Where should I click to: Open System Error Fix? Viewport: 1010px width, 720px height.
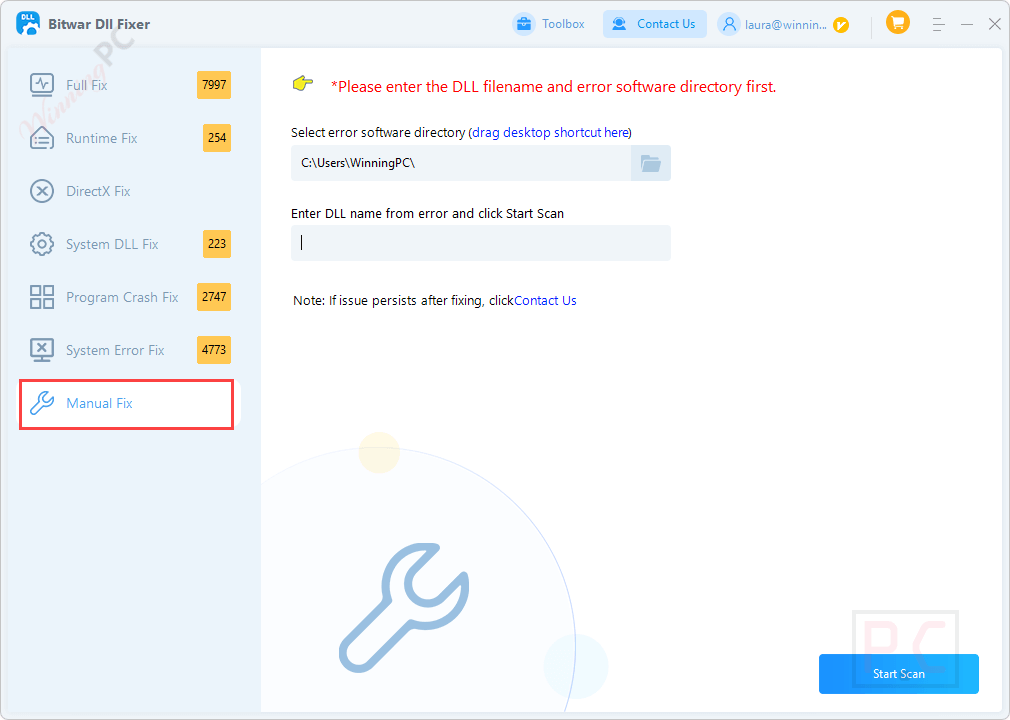click(41, 350)
